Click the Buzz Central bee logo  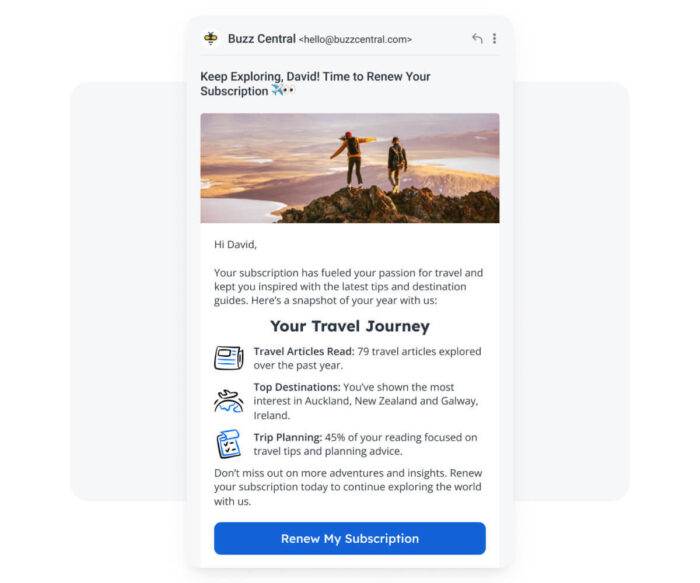211,38
